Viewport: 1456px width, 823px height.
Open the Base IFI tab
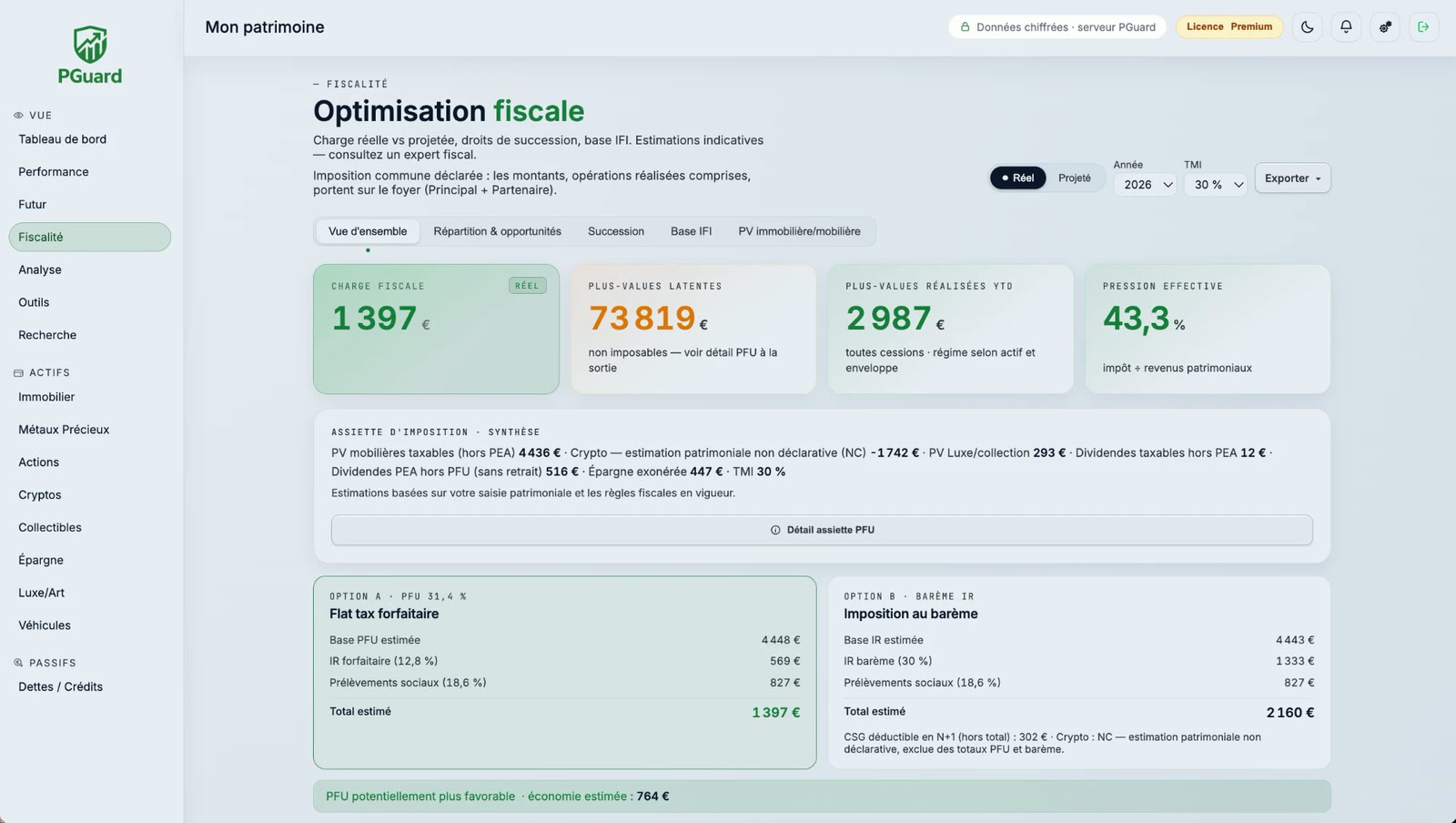pyautogui.click(x=691, y=231)
